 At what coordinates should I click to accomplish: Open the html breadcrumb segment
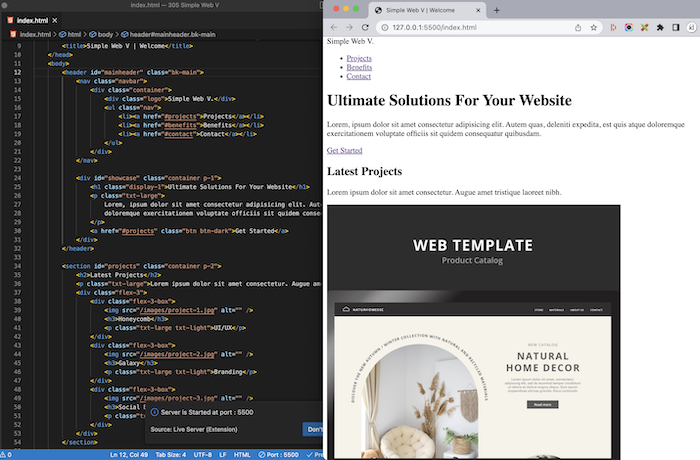pos(70,34)
